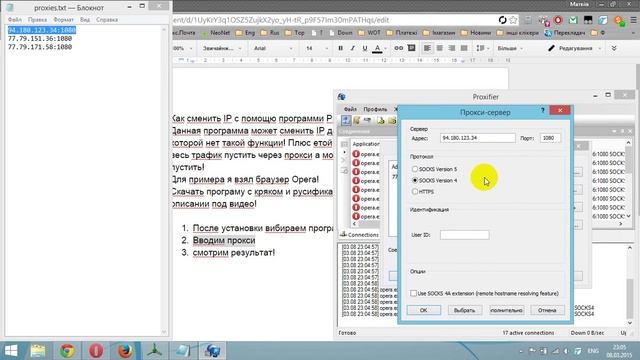
Task: Click line 77.79.151.36:1080 in Notepad
Action: pyautogui.click(x=40, y=38)
